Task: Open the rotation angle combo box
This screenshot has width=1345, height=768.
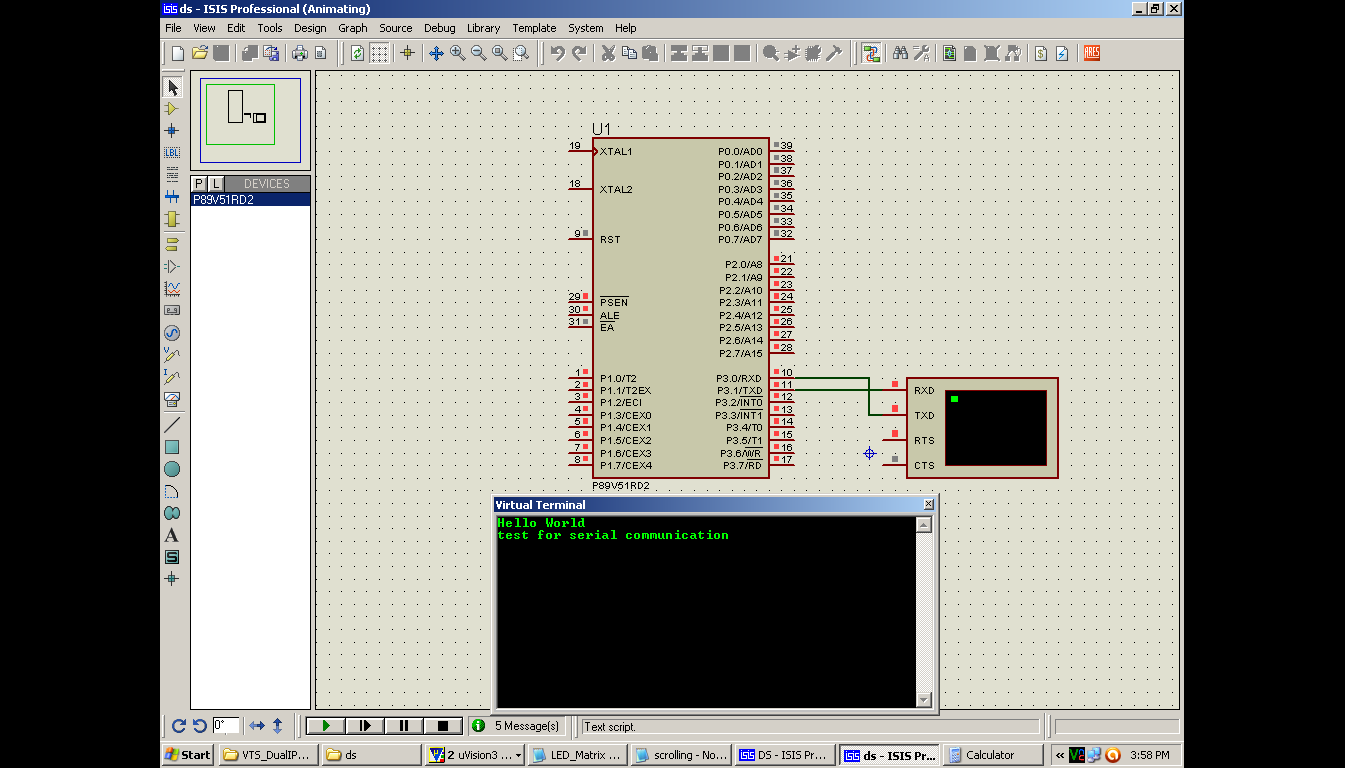Action: pos(225,725)
